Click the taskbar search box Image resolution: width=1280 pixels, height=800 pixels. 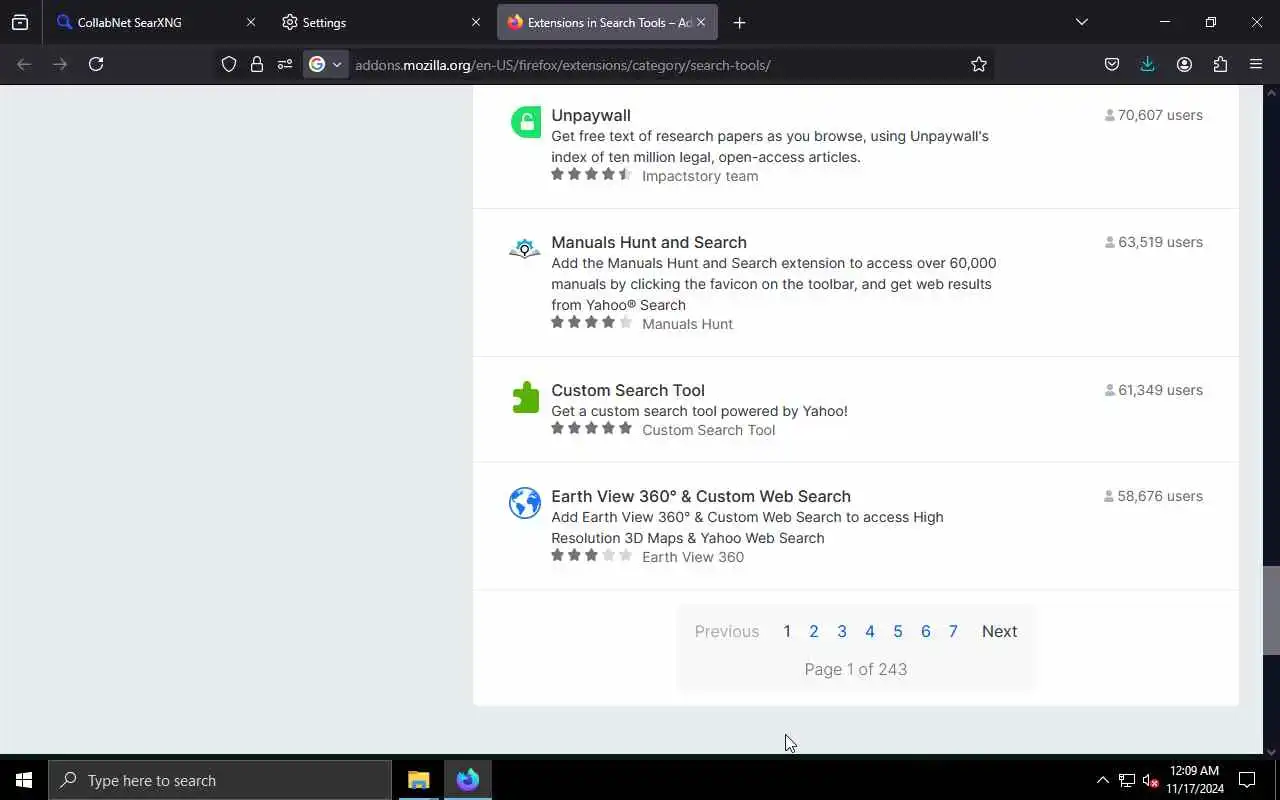point(220,780)
